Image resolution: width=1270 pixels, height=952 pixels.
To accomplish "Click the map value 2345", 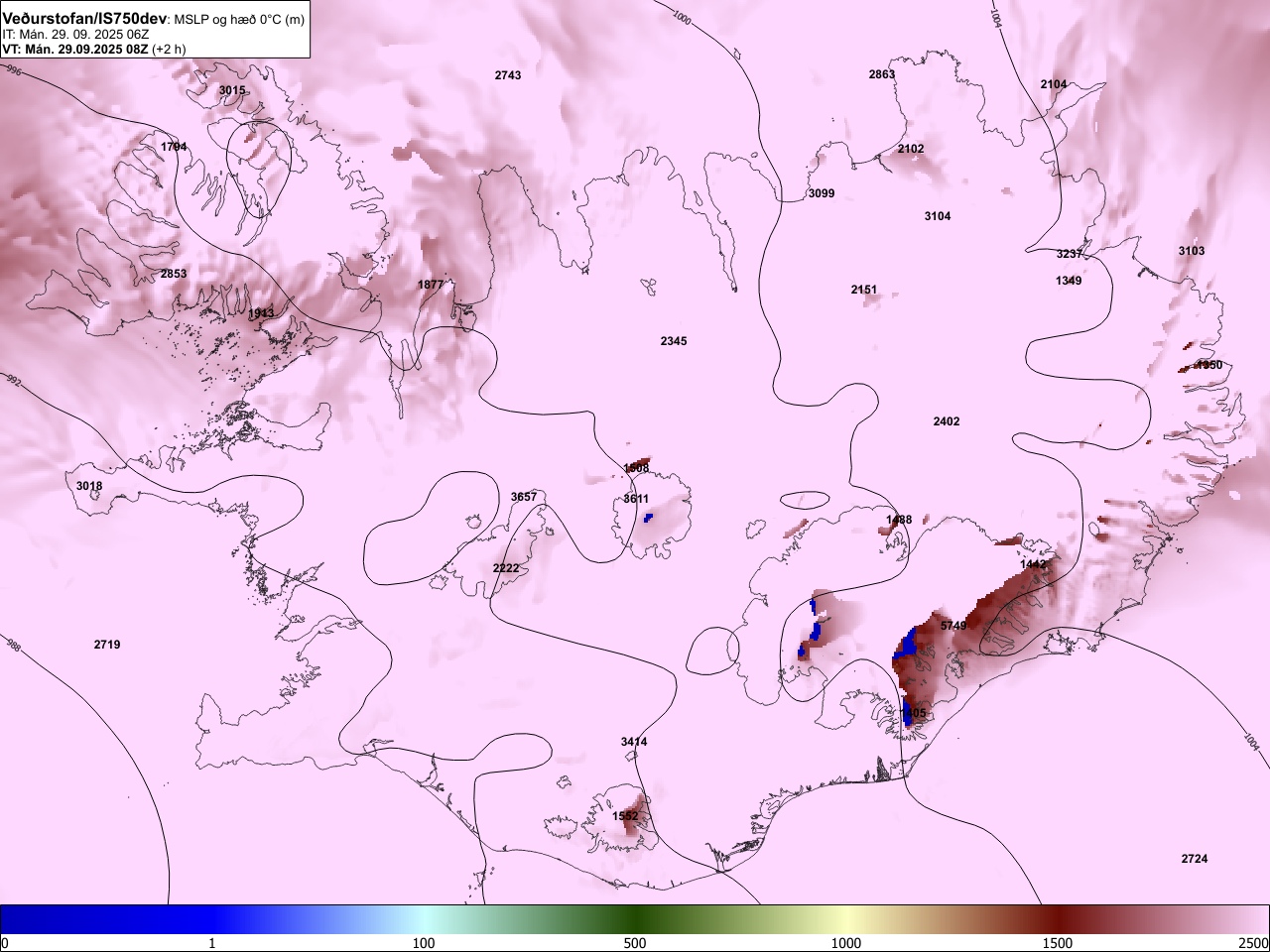I will tap(674, 341).
